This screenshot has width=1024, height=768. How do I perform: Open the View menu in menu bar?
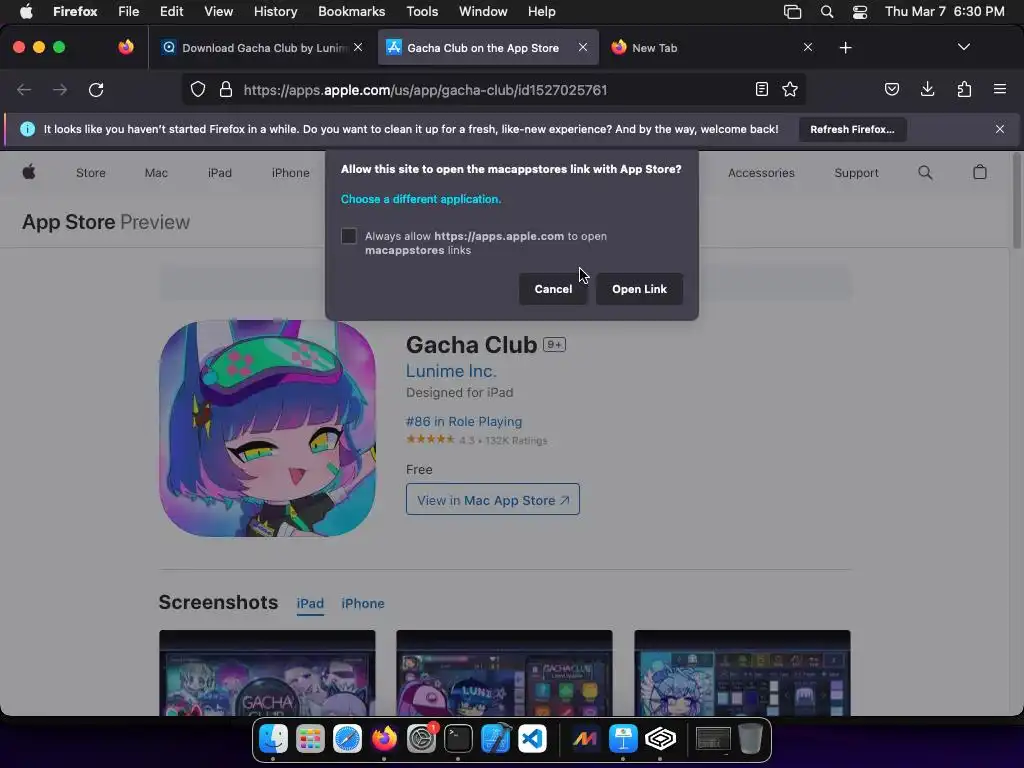(218, 11)
